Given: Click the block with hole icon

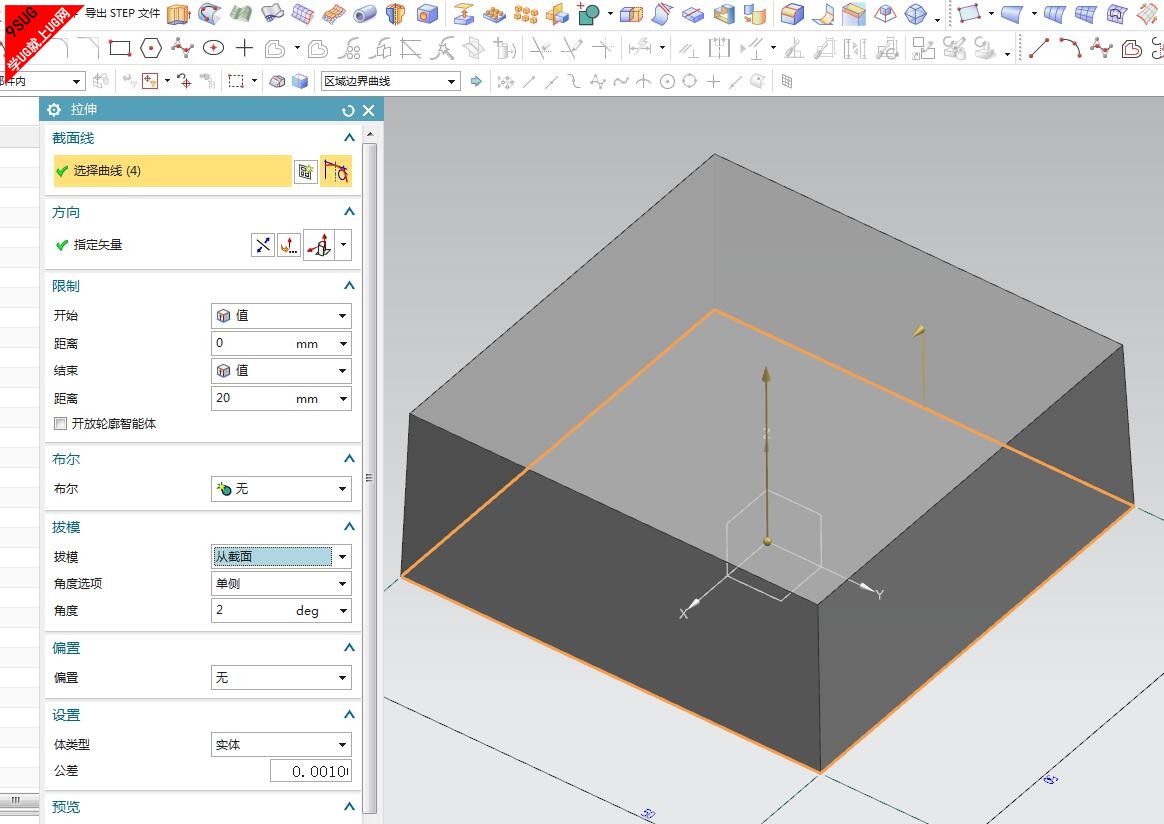Looking at the screenshot, I should click(x=427, y=13).
